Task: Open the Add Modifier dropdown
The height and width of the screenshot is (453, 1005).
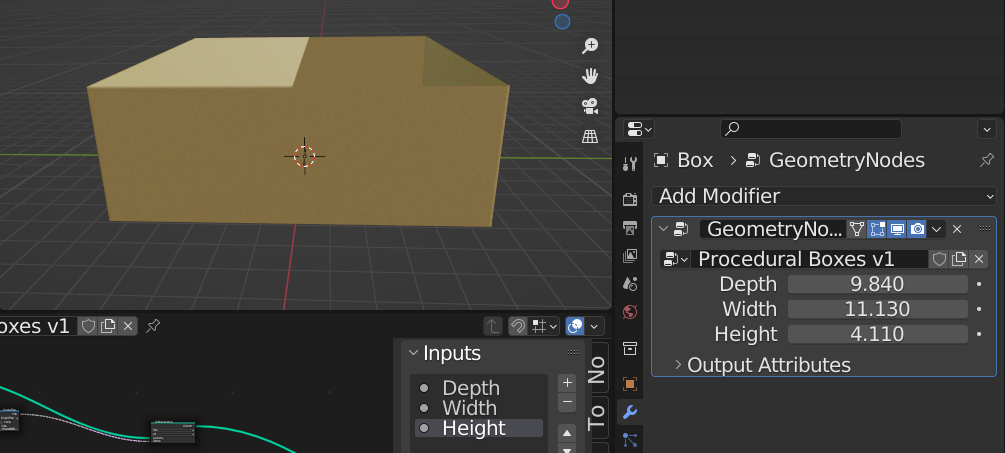Action: [824, 196]
